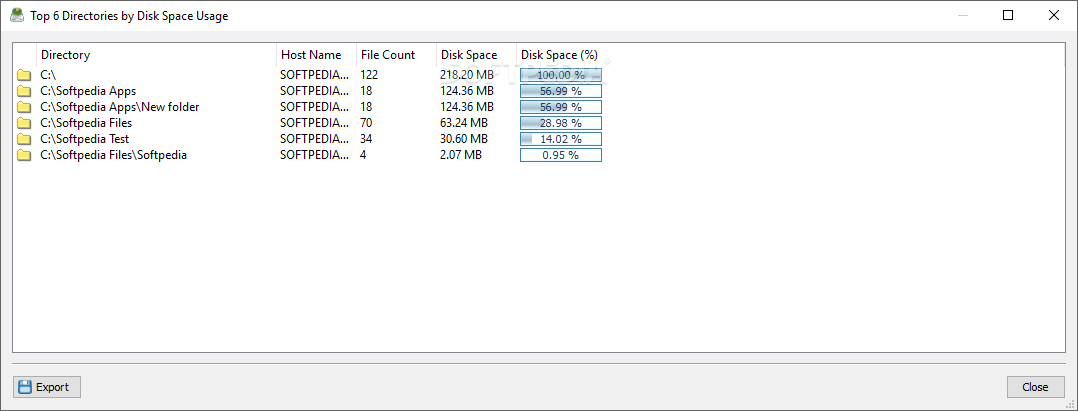Click the 28.98 % usage bar
This screenshot has height=411, width=1078.
(x=561, y=123)
